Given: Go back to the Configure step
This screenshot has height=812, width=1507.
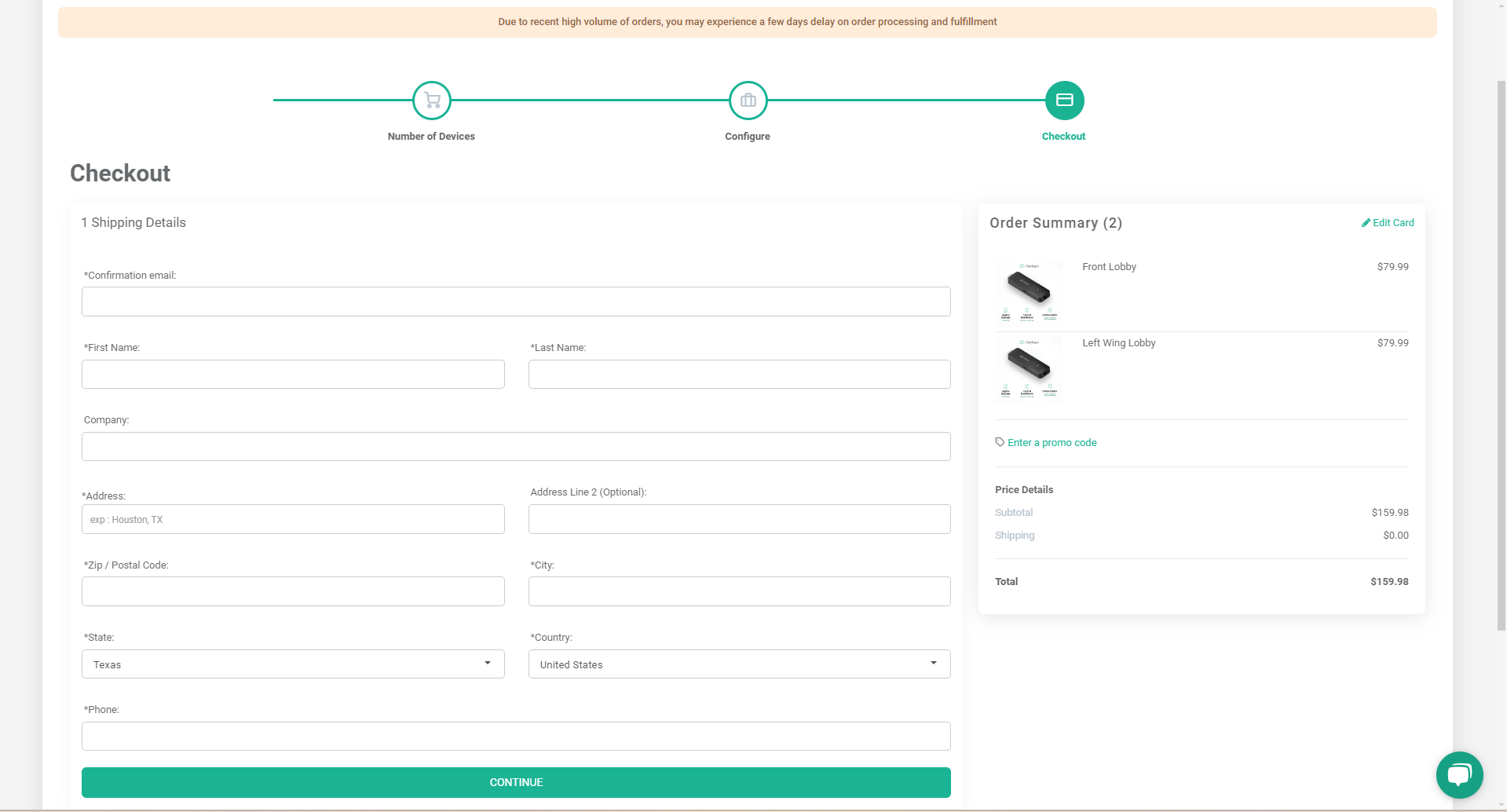Looking at the screenshot, I should tap(747, 136).
